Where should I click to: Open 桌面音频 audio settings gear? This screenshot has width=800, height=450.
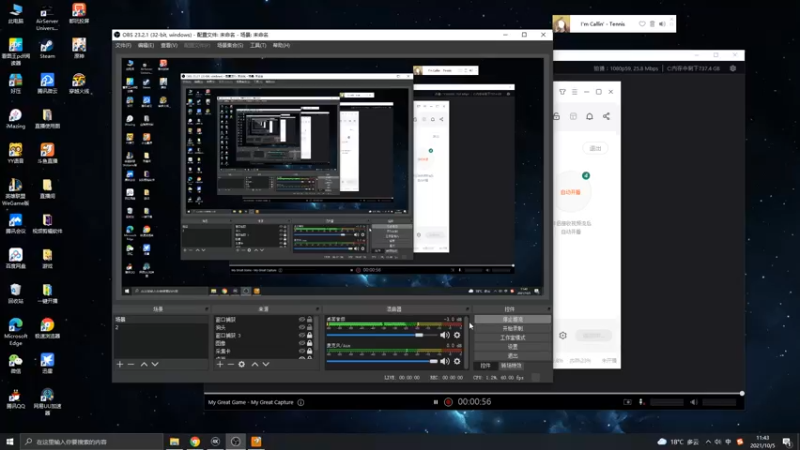click(457, 335)
